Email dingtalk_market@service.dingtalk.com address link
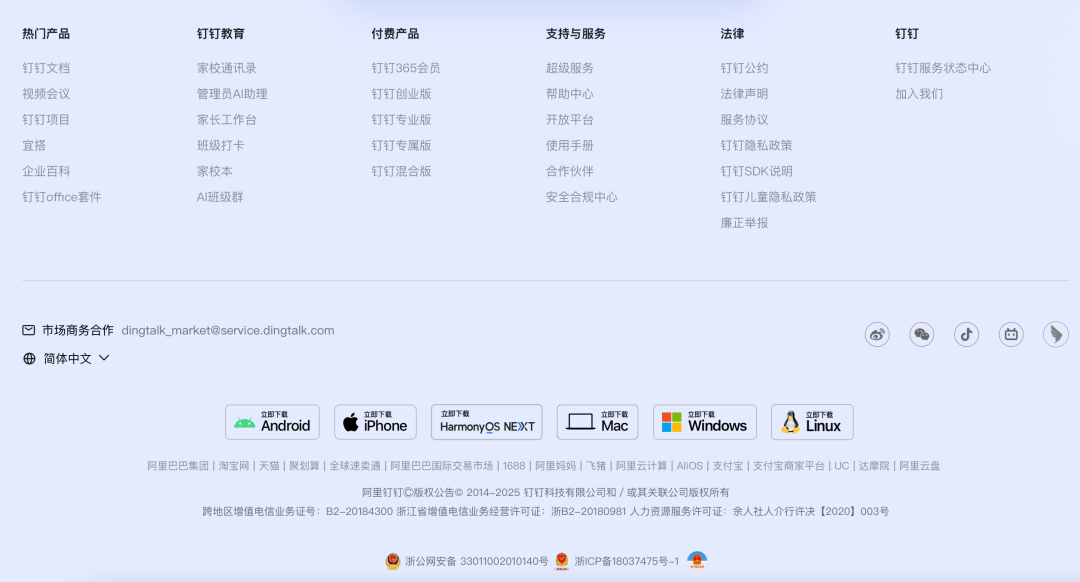The height and width of the screenshot is (582, 1080). pos(228,331)
